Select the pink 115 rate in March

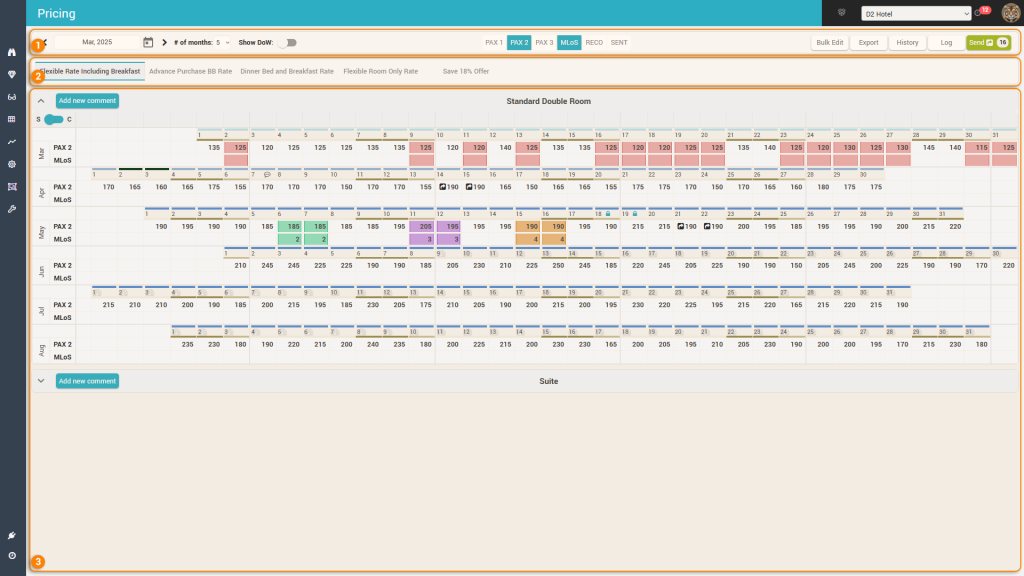tap(977, 148)
